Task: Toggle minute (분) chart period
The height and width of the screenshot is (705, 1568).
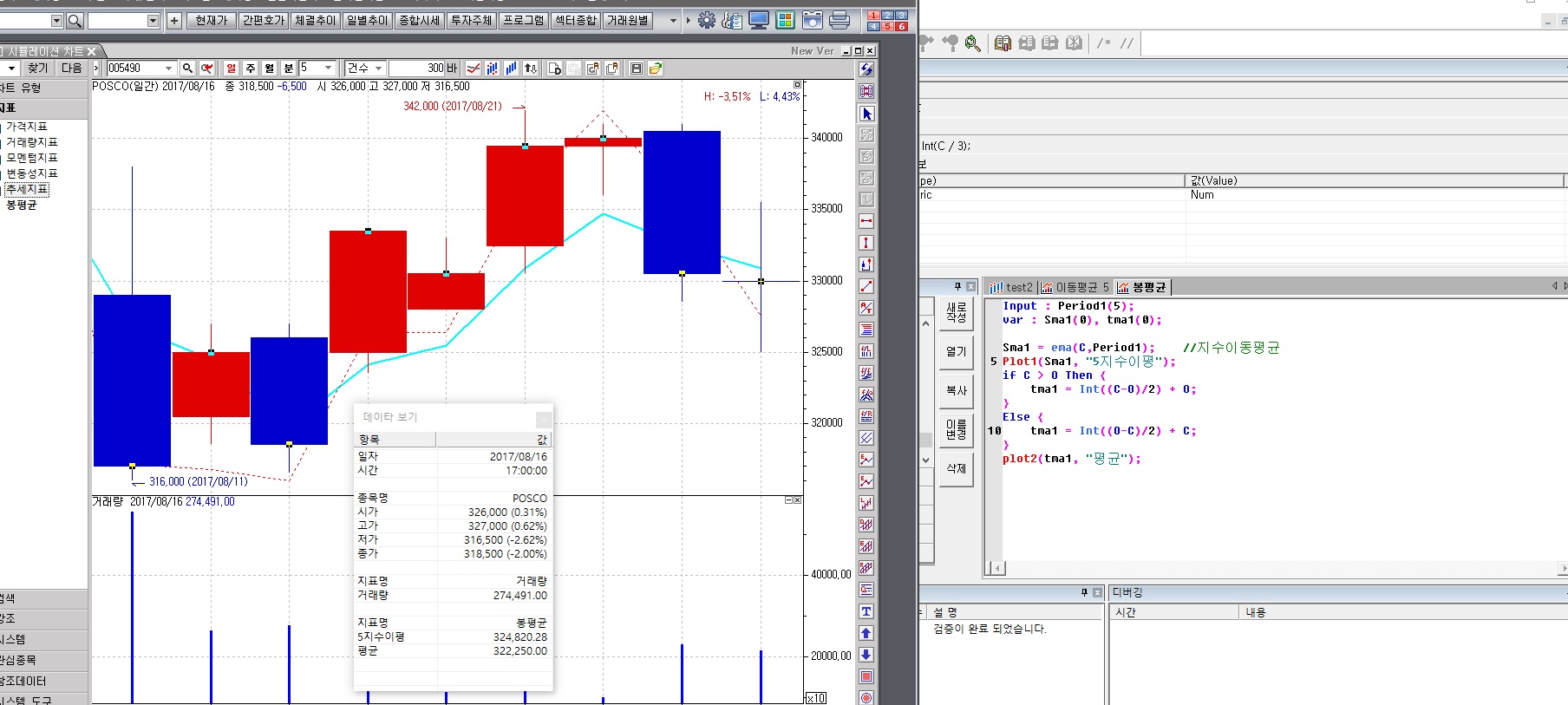Action: 288,68
